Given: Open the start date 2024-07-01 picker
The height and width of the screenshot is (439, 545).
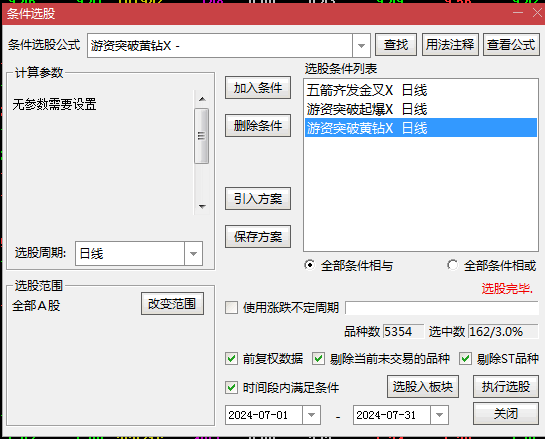Looking at the screenshot, I should (311, 415).
